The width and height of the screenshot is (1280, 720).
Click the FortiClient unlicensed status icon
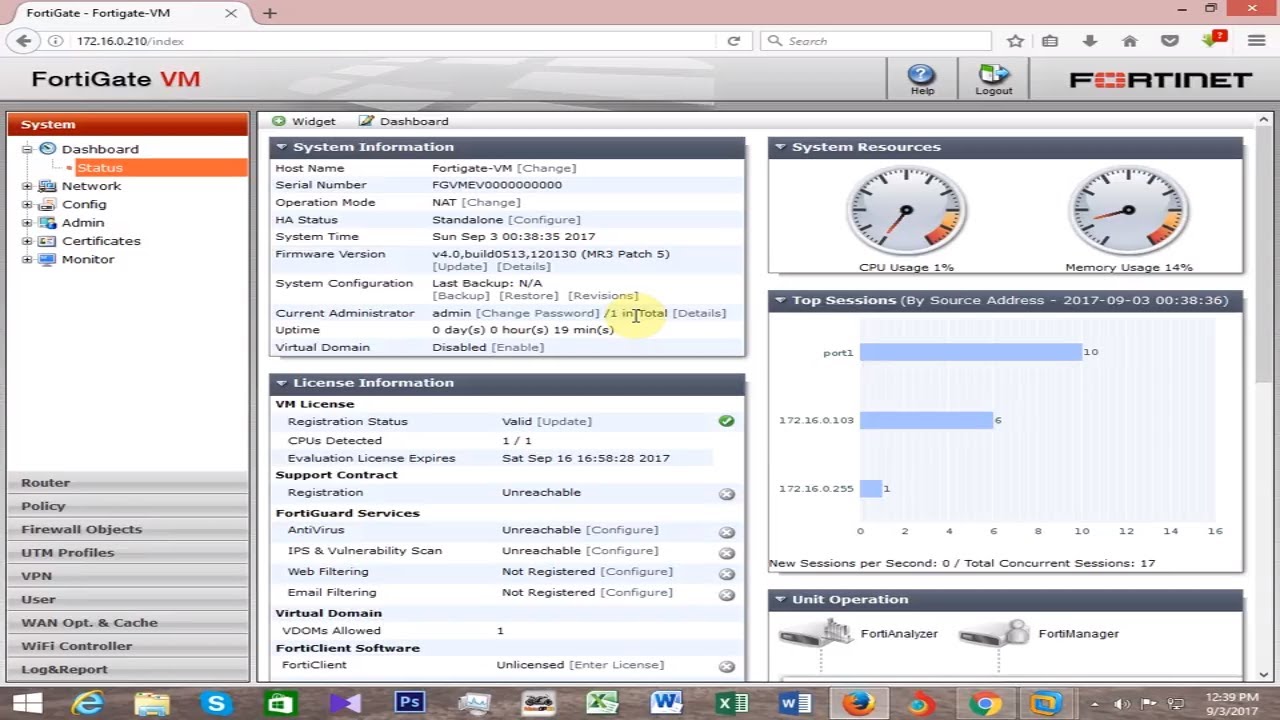[726, 666]
